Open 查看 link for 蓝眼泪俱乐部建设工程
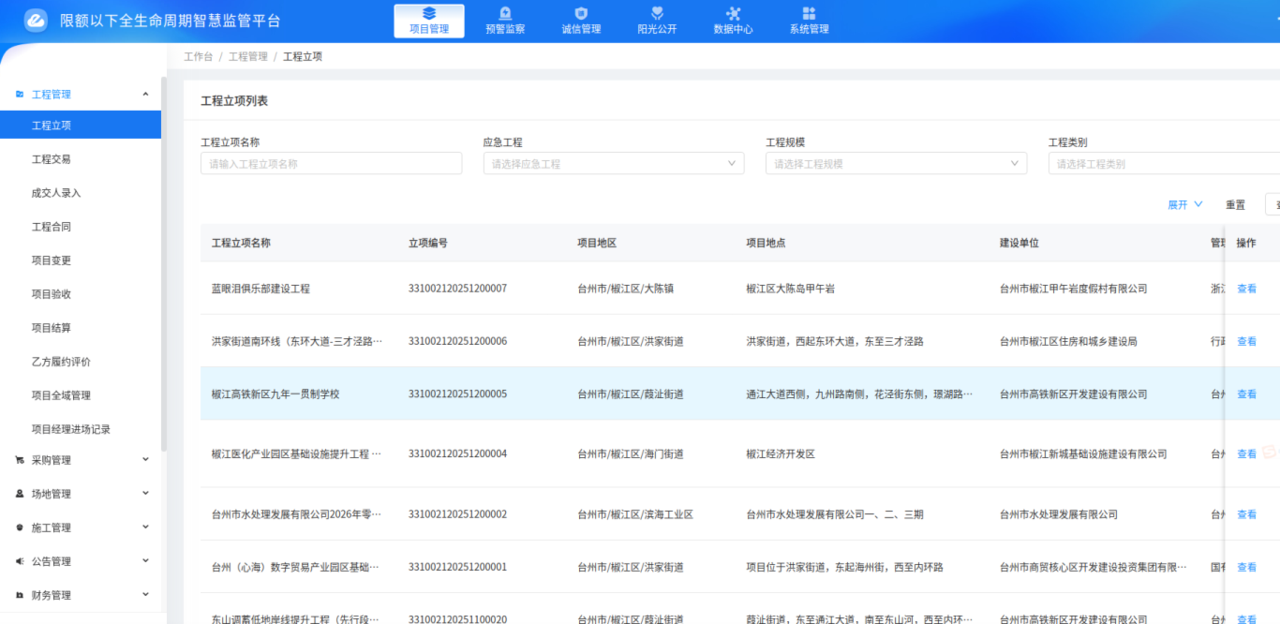 click(x=1246, y=287)
